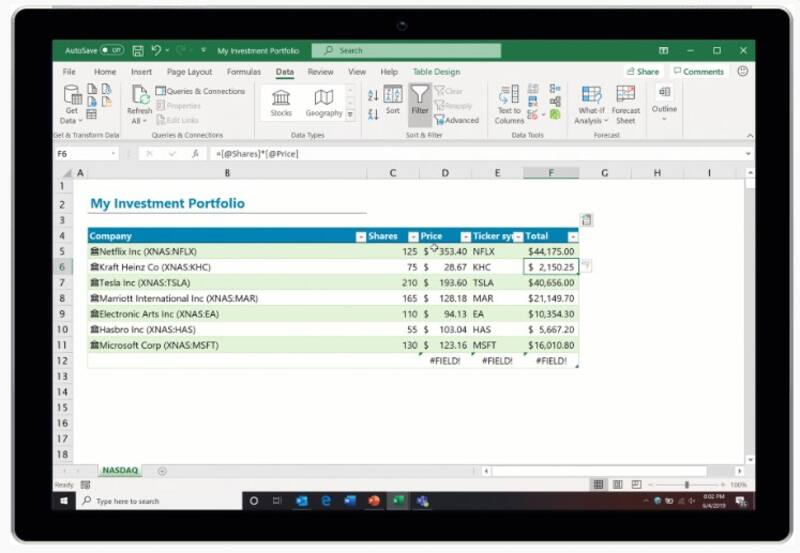Open the Comments pane button
The image size is (800, 553).
point(698,72)
